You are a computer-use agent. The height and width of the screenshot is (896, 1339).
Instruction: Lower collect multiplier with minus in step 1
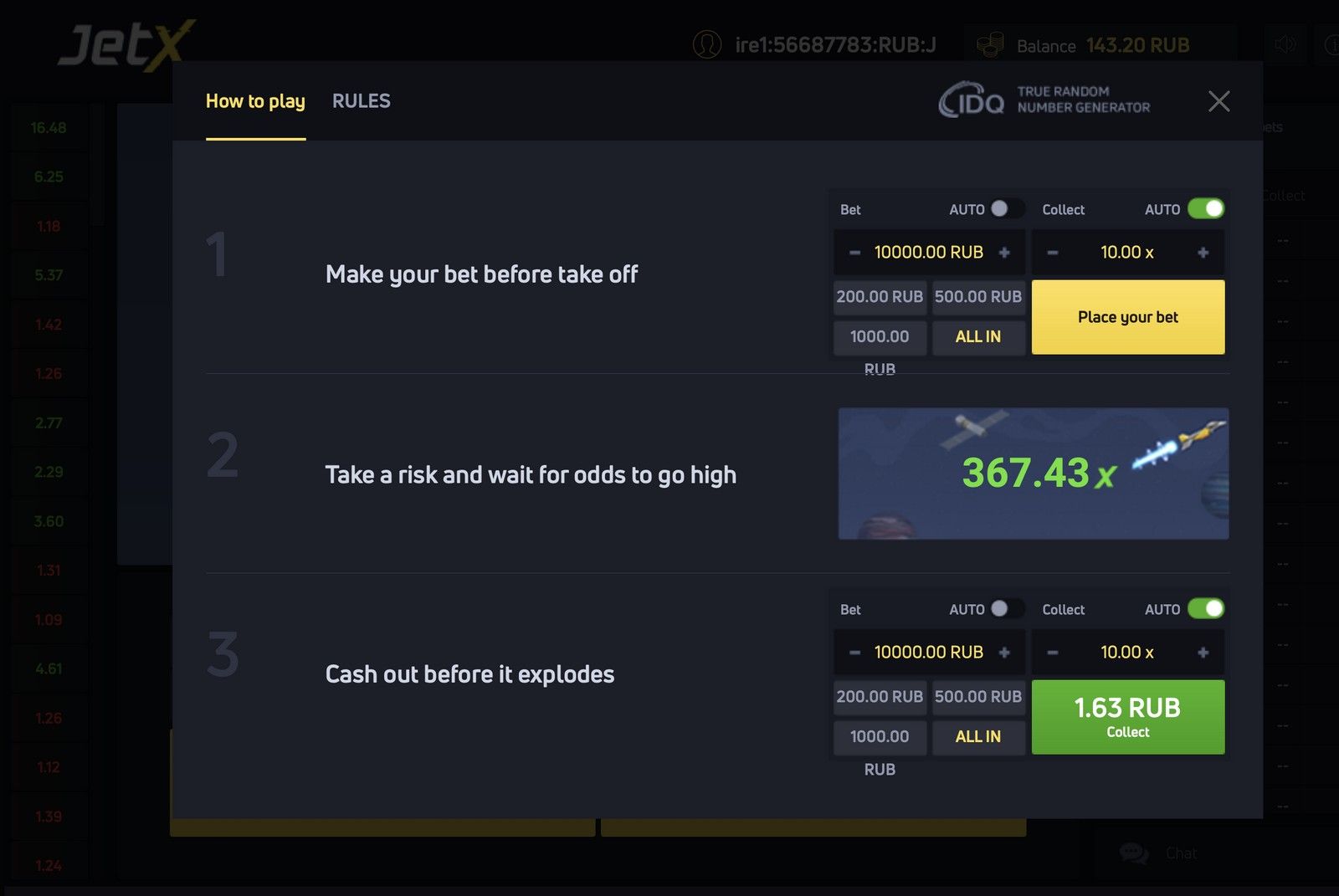[x=1053, y=253]
